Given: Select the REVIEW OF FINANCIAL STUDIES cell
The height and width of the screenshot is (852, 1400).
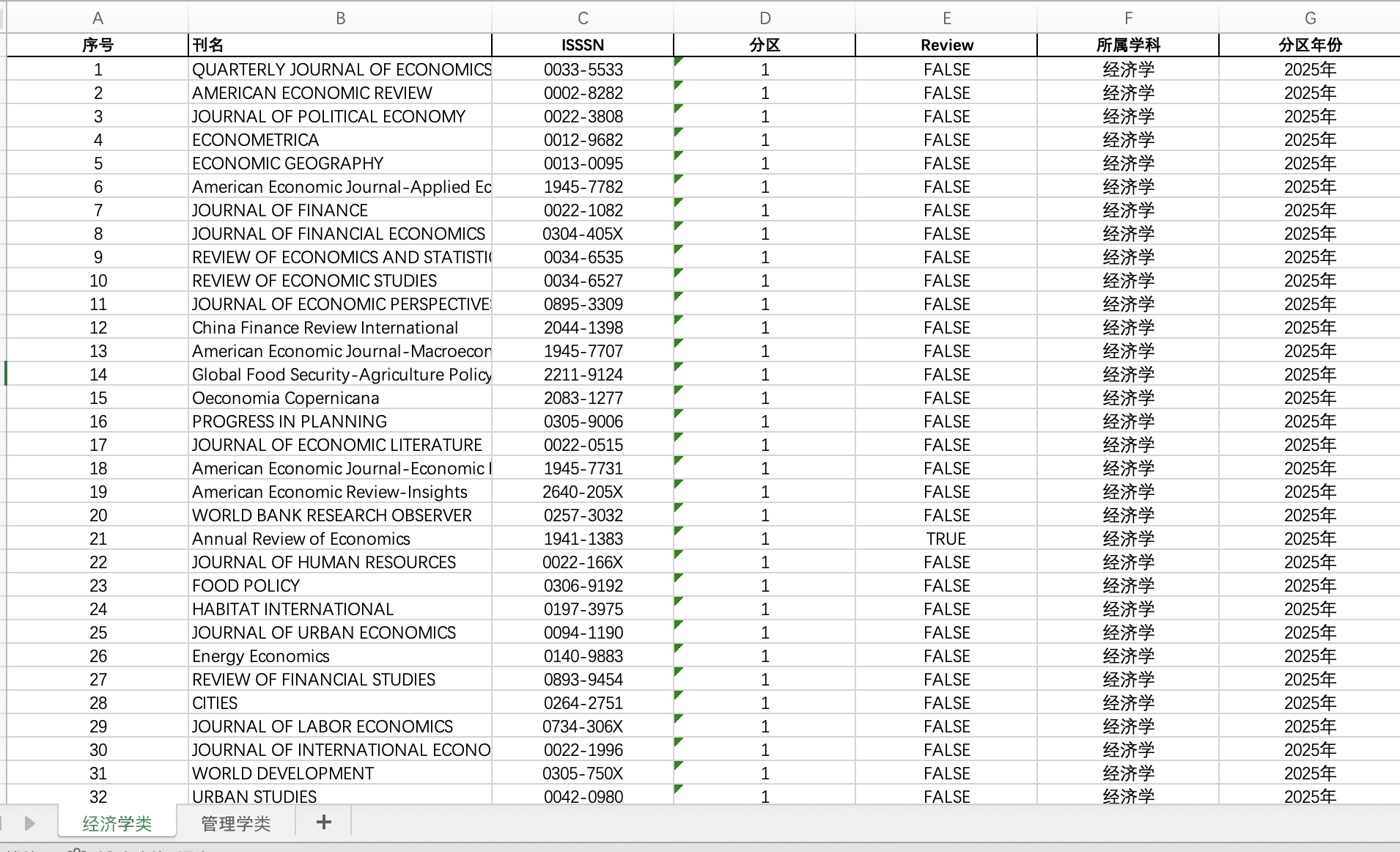Looking at the screenshot, I should click(x=340, y=679).
